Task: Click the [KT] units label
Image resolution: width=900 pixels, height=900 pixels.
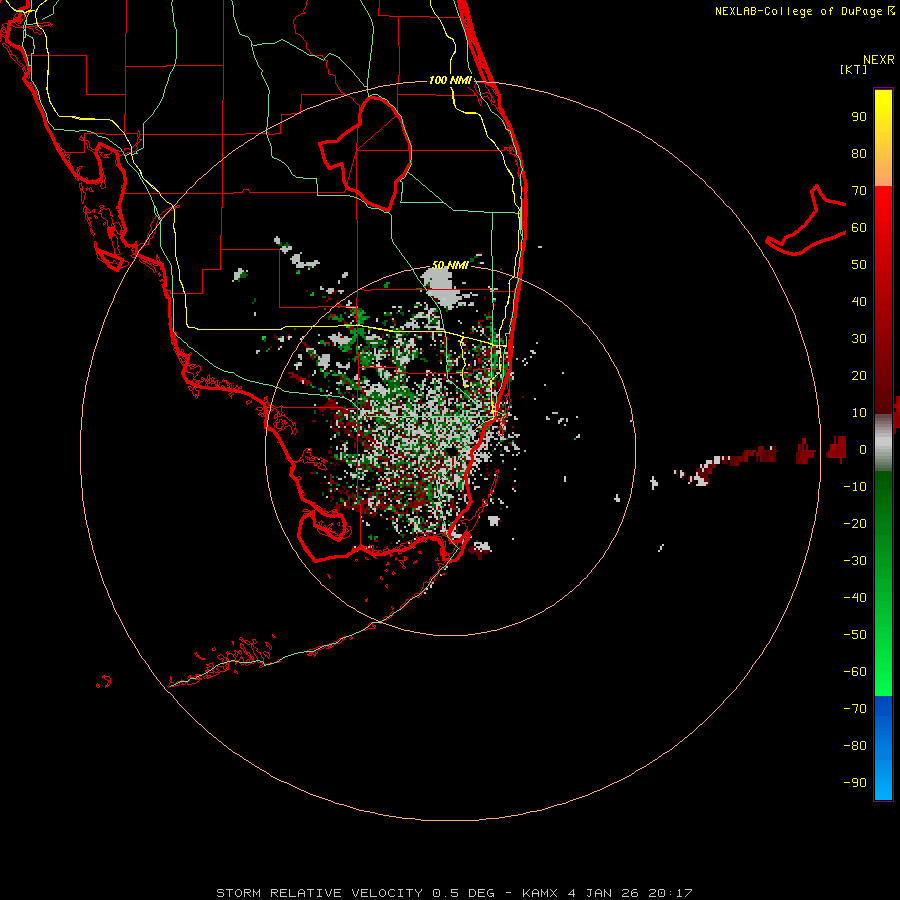Action: pyautogui.click(x=854, y=69)
